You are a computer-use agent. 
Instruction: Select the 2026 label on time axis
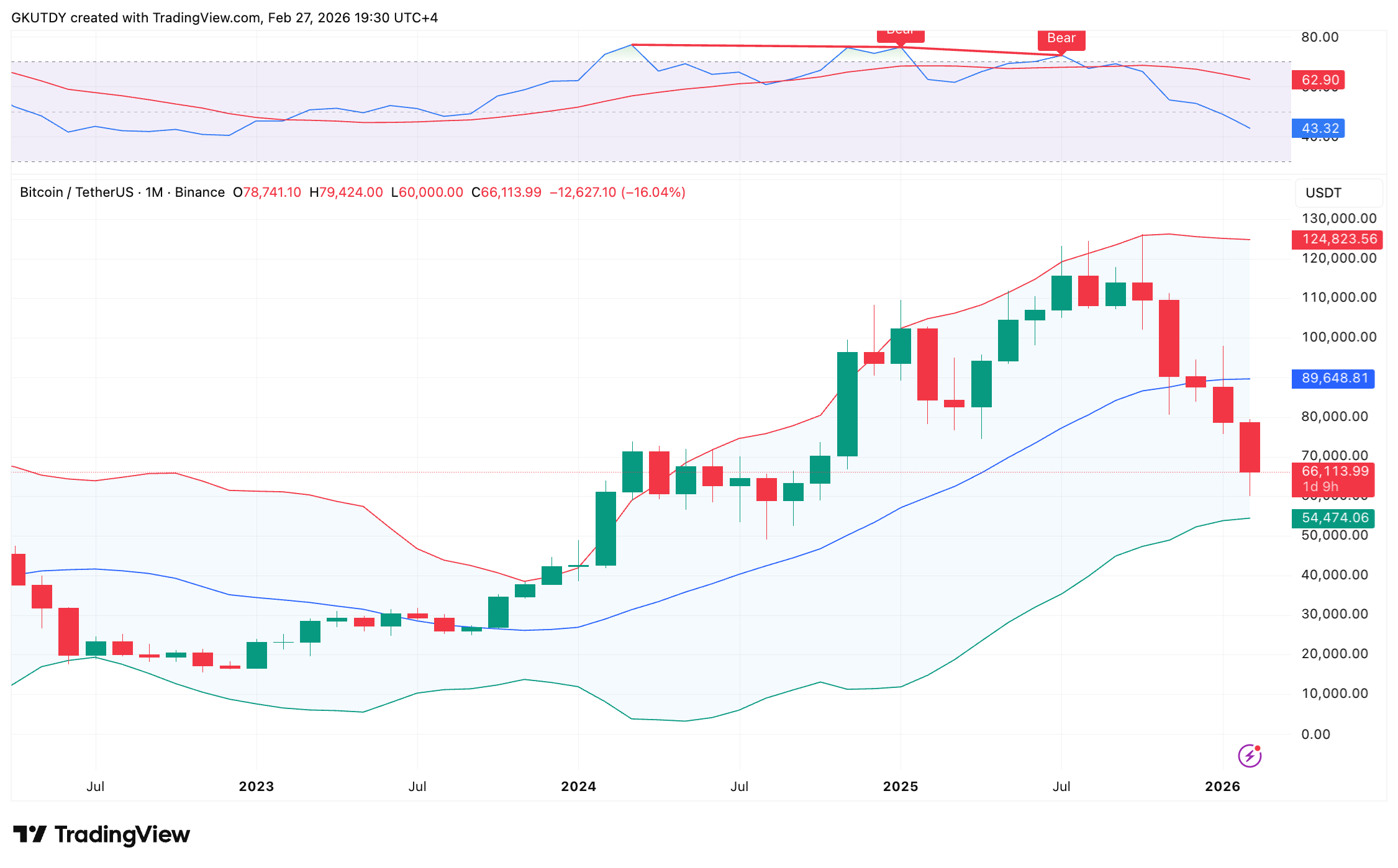1222,786
